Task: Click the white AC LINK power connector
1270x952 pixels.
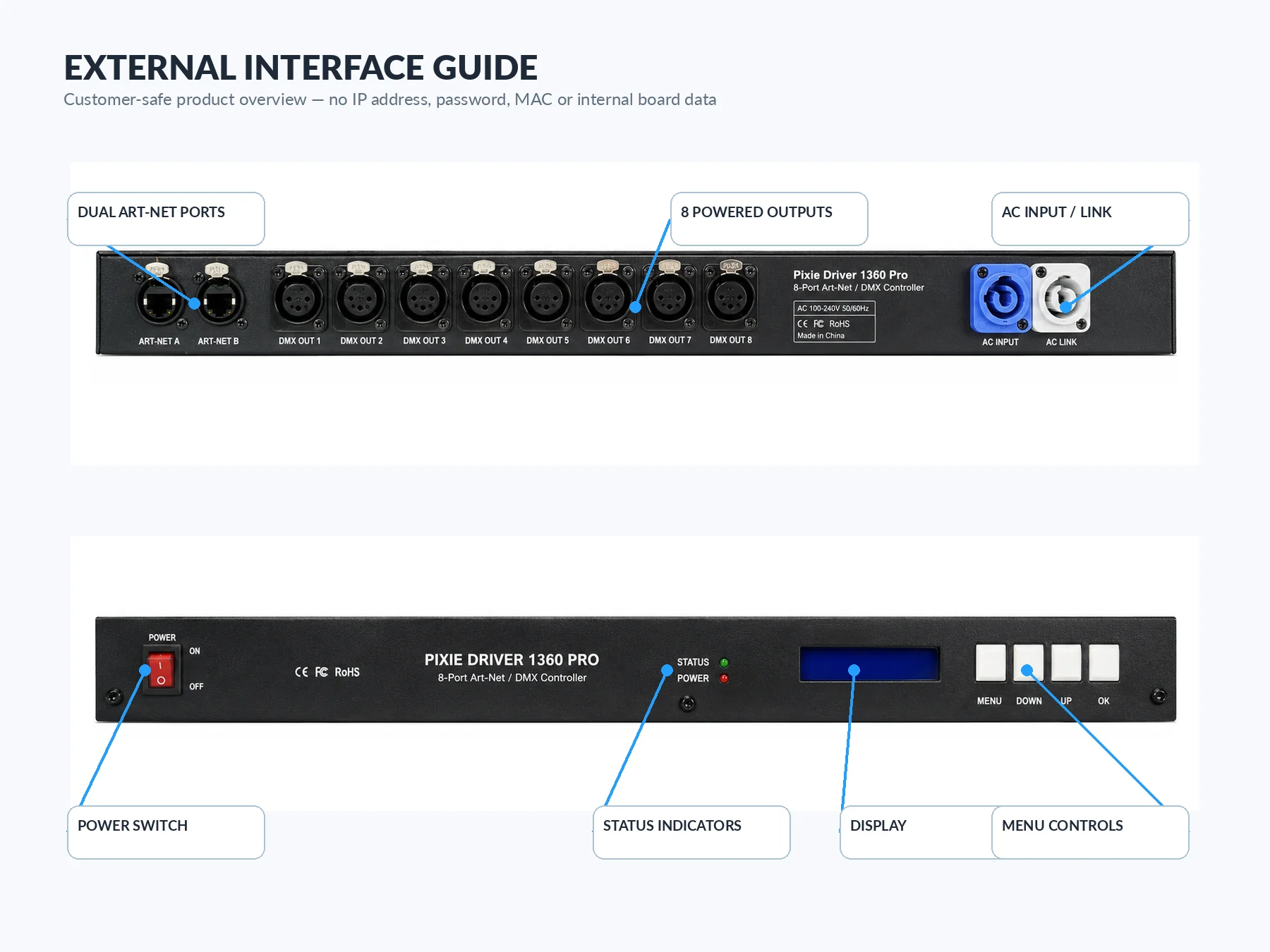Action: [x=1060, y=298]
